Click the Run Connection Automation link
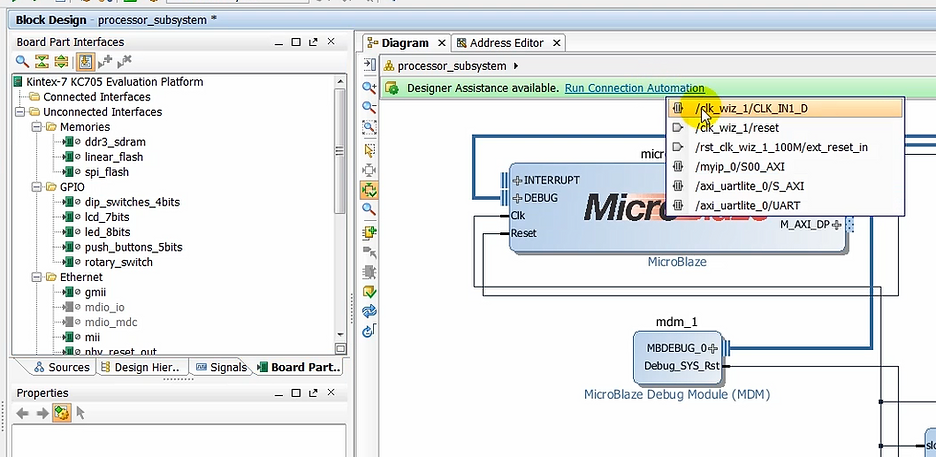This screenshot has width=936, height=457. click(x=634, y=88)
